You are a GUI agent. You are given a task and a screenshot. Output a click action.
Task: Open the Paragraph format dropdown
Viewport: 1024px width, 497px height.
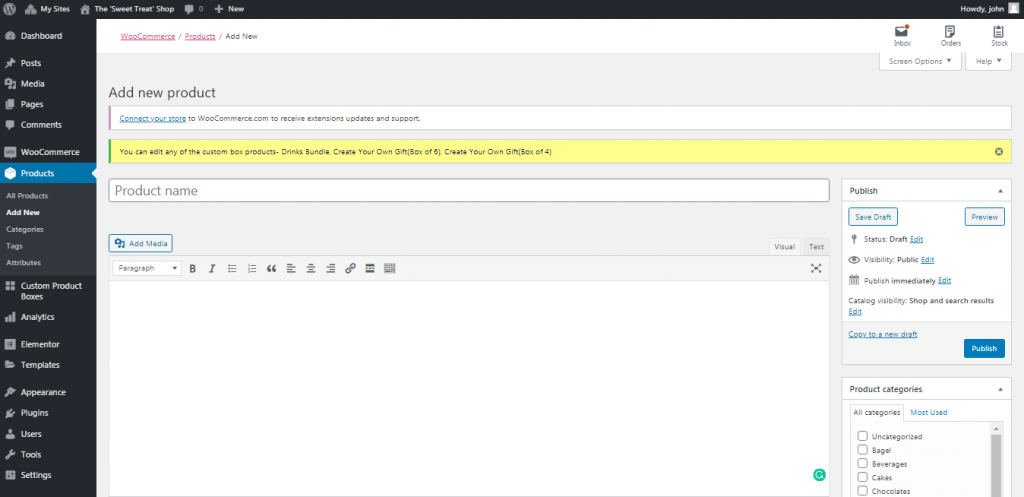pos(147,268)
